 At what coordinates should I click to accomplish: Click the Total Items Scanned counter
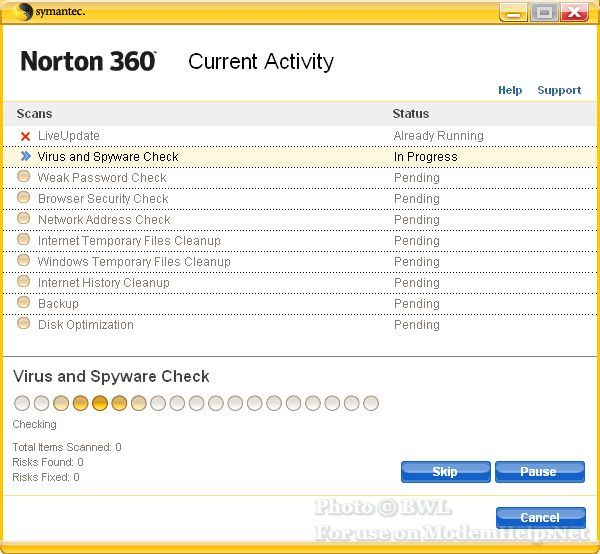(x=67, y=447)
